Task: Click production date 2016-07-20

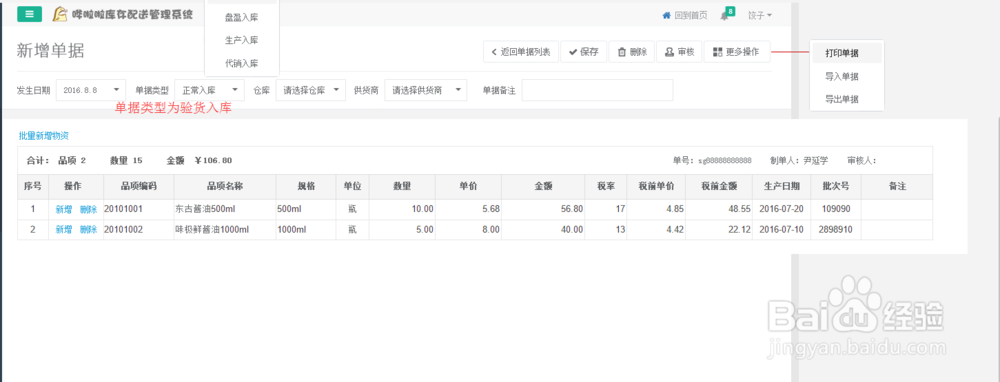Action: click(781, 209)
